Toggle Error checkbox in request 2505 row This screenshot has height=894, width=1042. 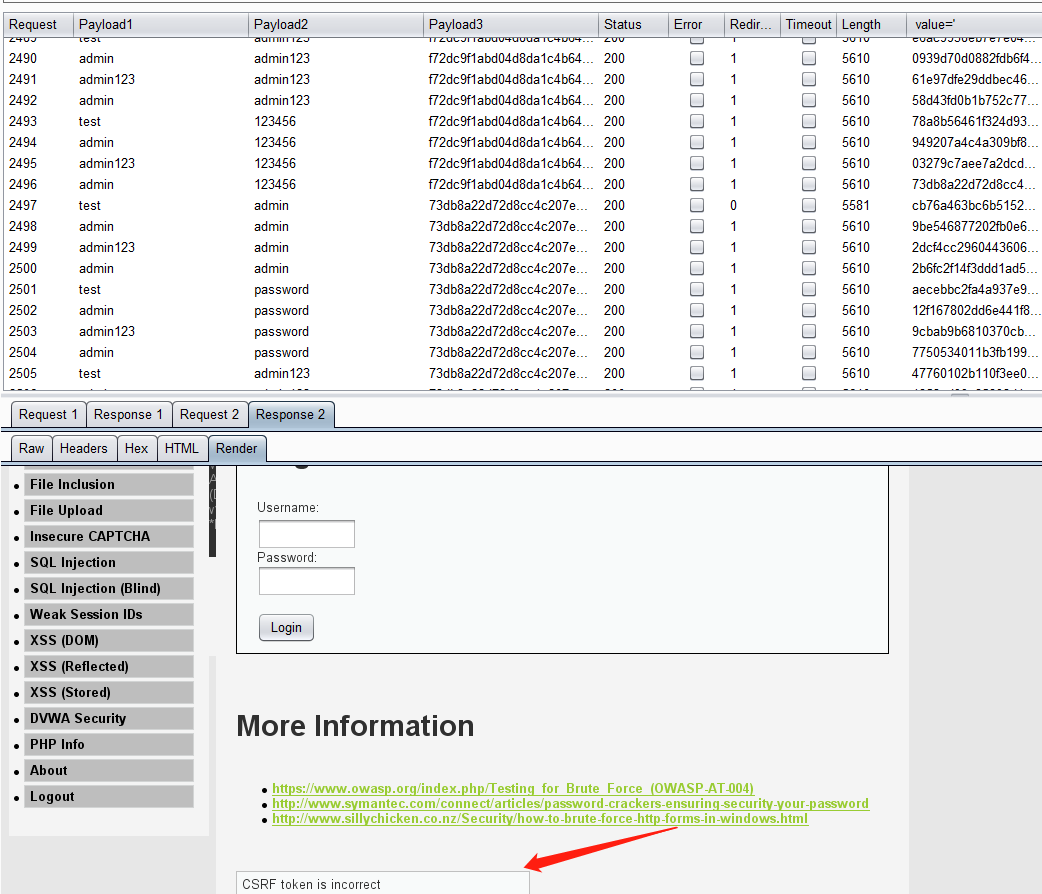coord(696,374)
